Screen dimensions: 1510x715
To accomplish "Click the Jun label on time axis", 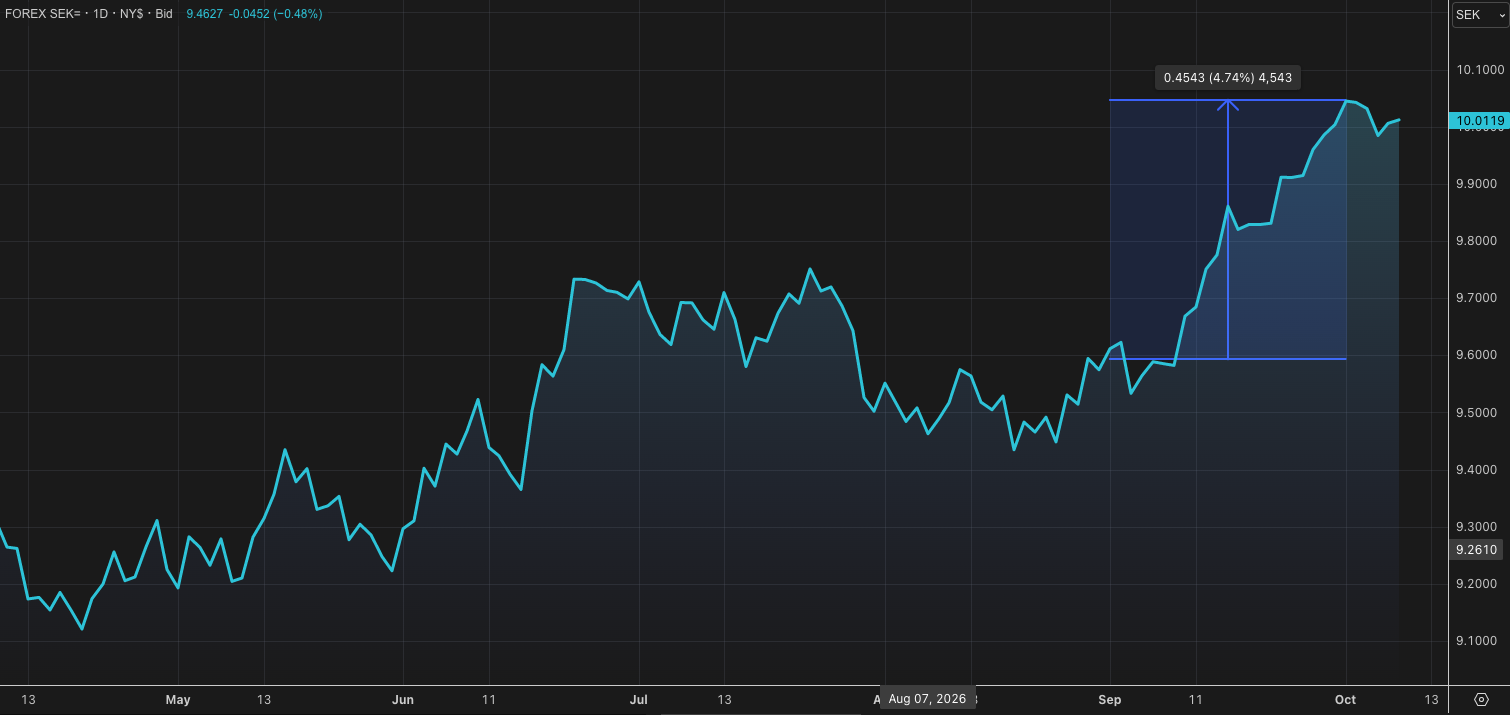I will [402, 699].
